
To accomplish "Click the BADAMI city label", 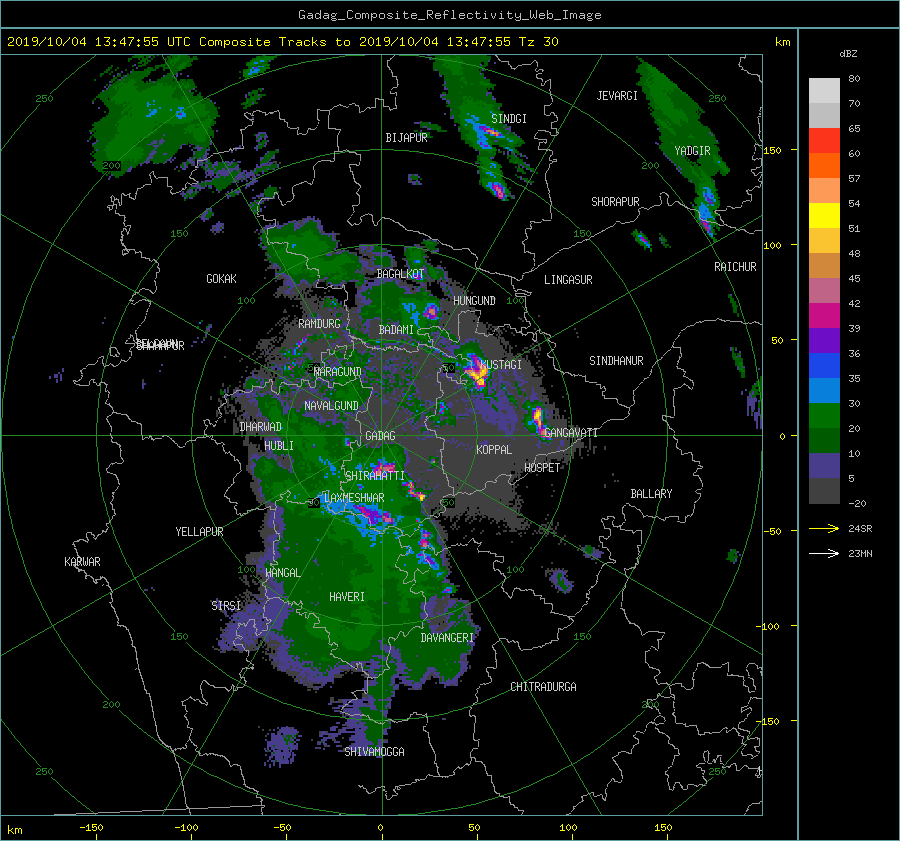I will (x=396, y=330).
